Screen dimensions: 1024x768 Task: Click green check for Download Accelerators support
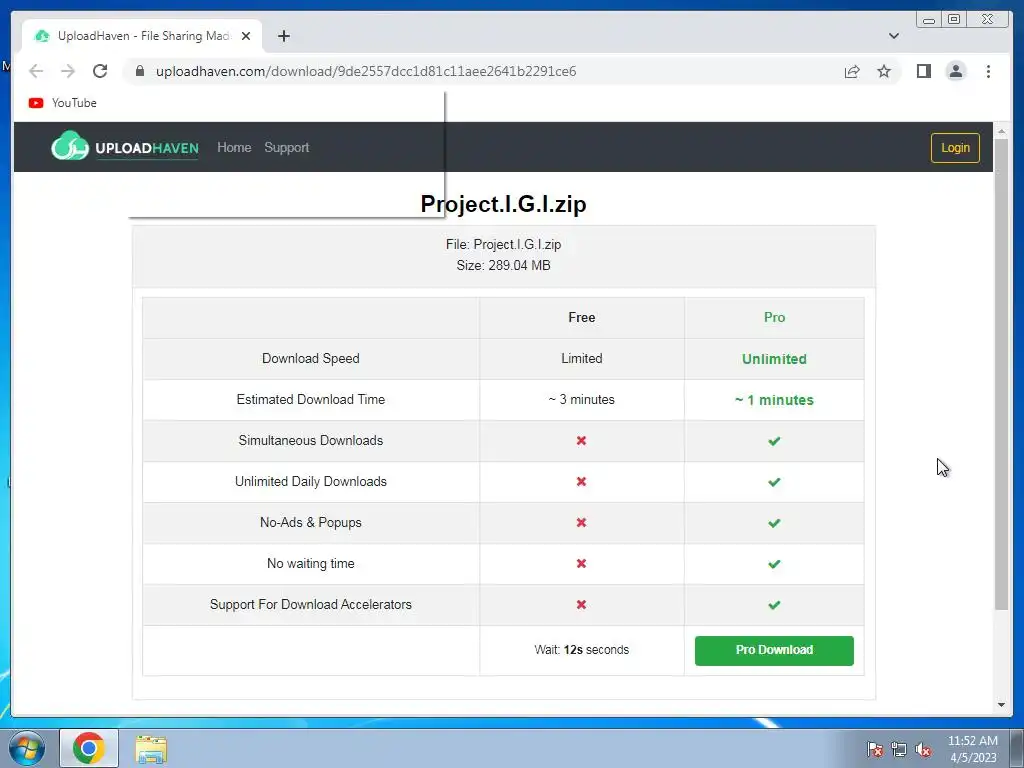(774, 605)
